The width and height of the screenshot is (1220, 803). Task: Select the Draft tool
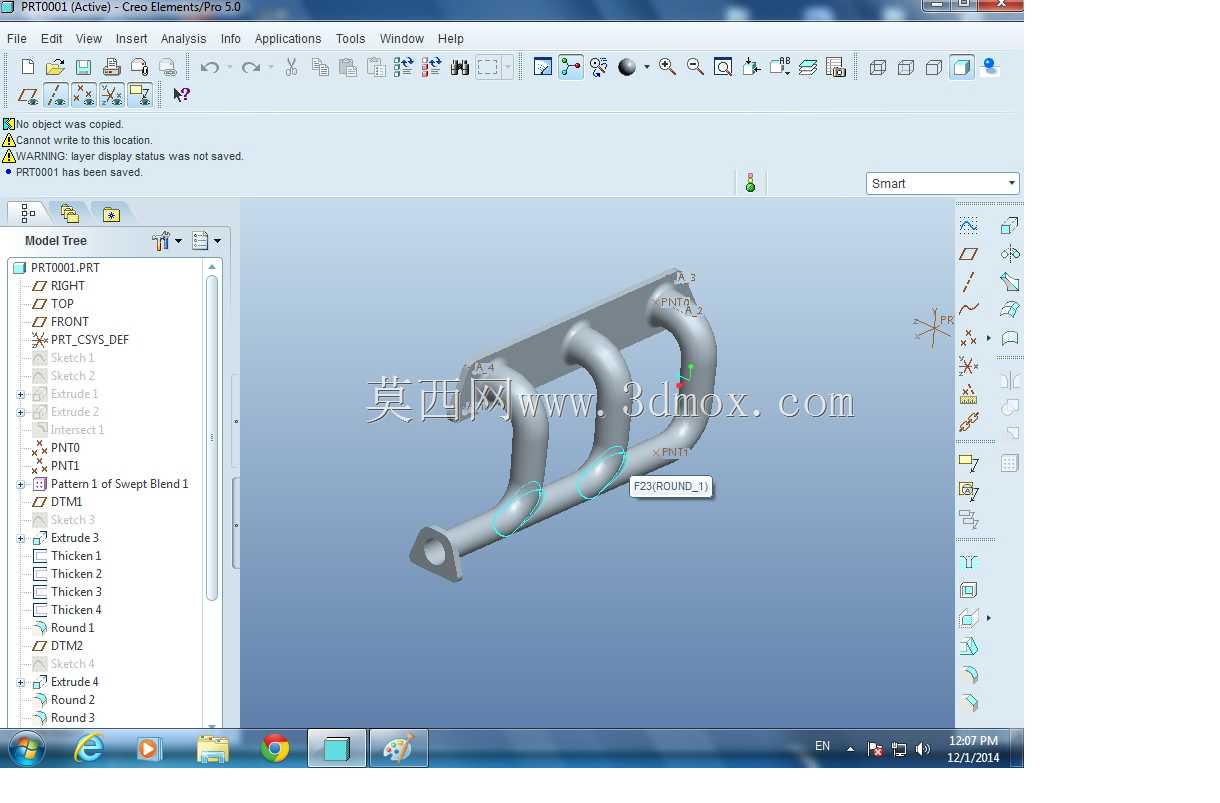pos(968,646)
